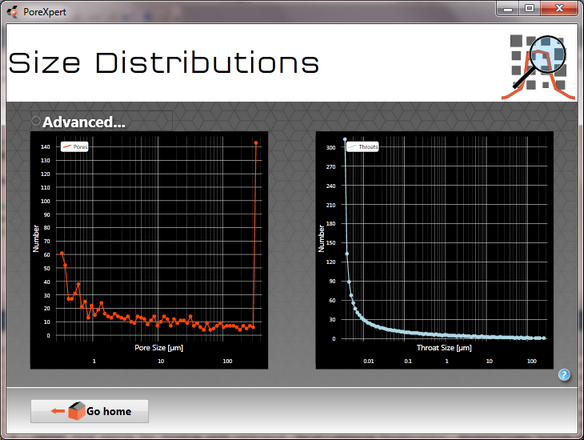Click the PoreXpert title text
The width and height of the screenshot is (584, 440).
point(45,12)
